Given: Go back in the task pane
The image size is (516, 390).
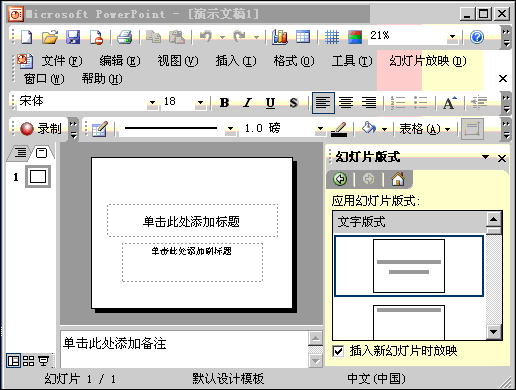Looking at the screenshot, I should pos(340,179).
